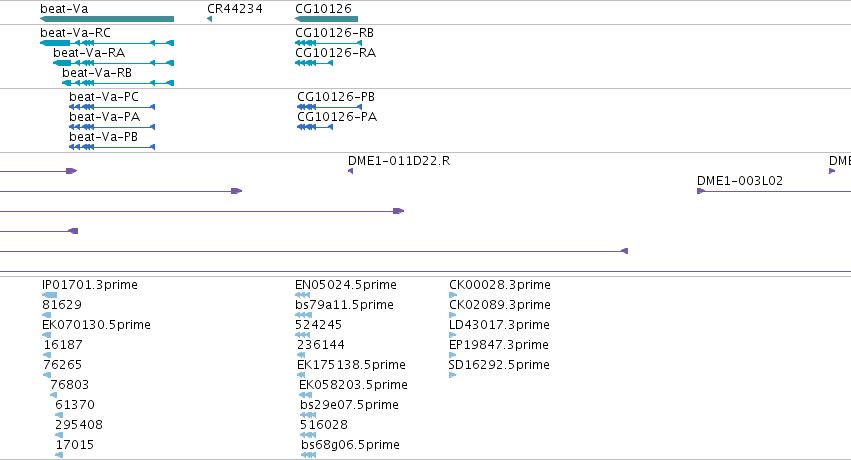Viewport: 851px width, 460px height.
Task: Select feature 16187
Action: pos(63,345)
